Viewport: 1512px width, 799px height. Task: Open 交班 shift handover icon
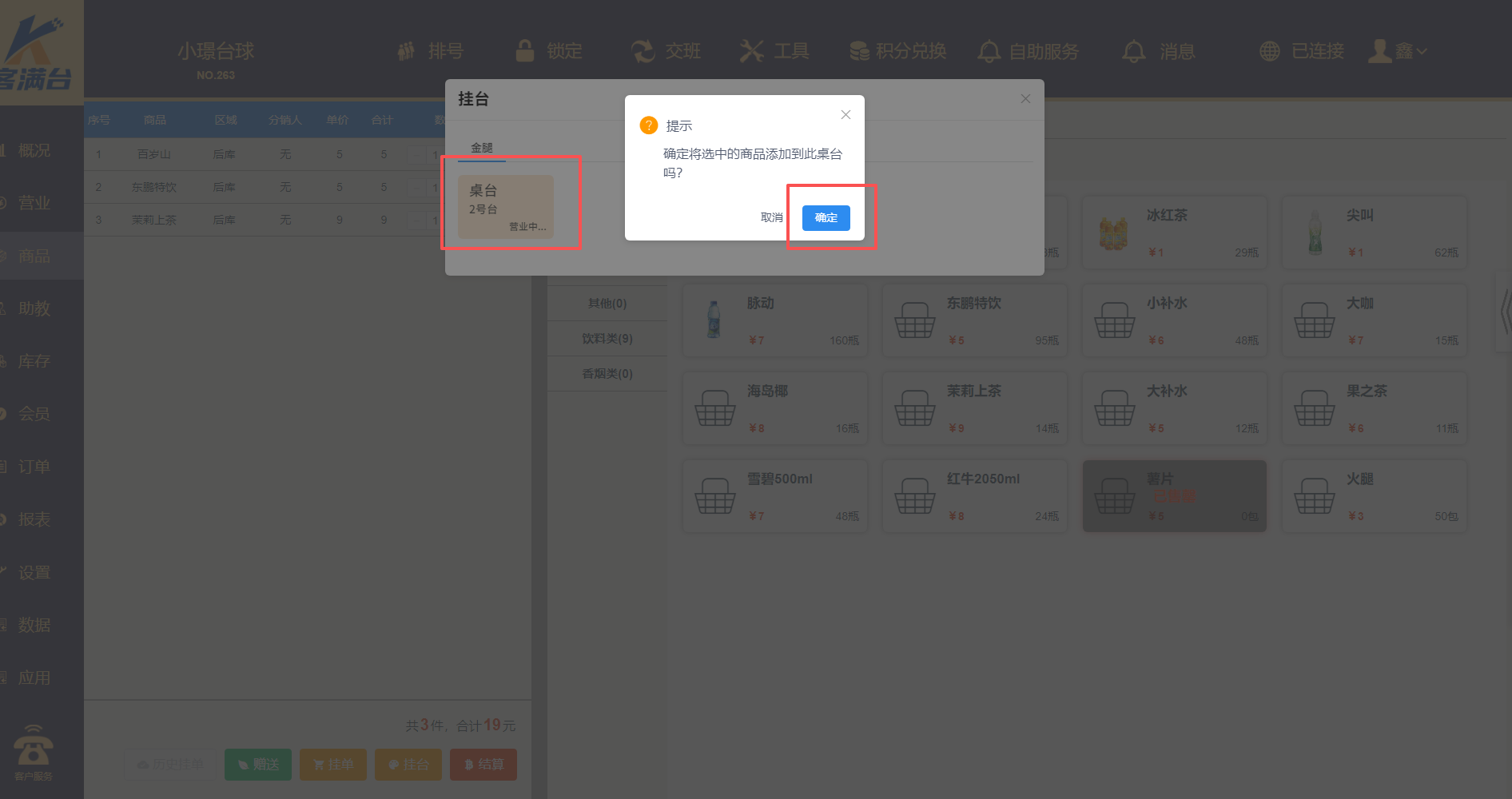click(x=643, y=51)
